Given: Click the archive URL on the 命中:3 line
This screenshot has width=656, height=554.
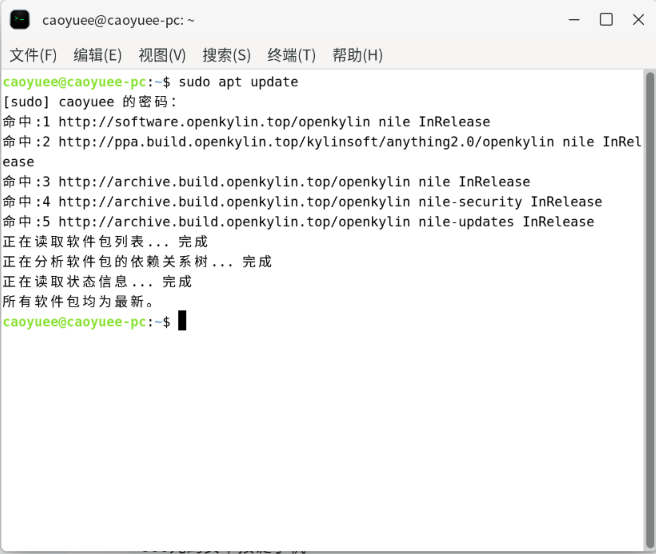Looking at the screenshot, I should click(x=196, y=182).
